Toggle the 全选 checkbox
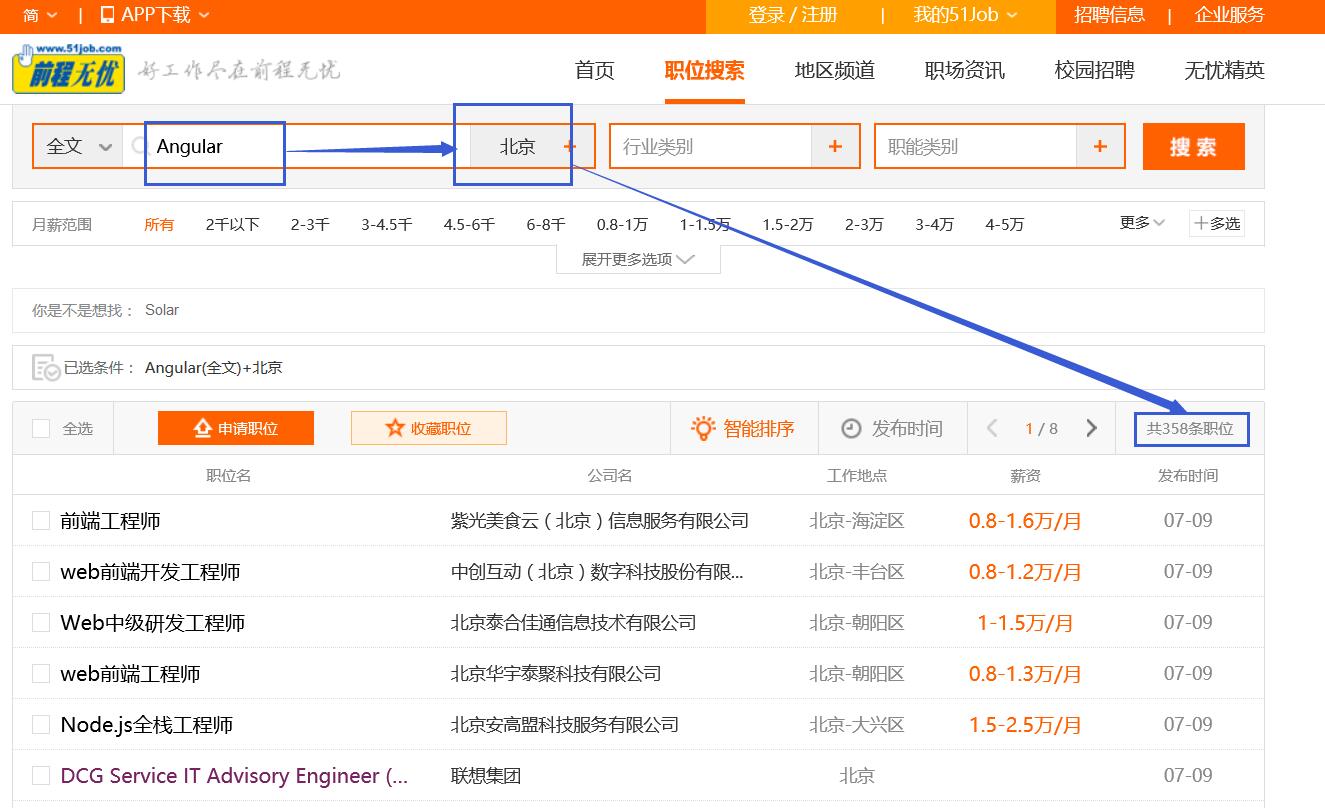 (41, 428)
